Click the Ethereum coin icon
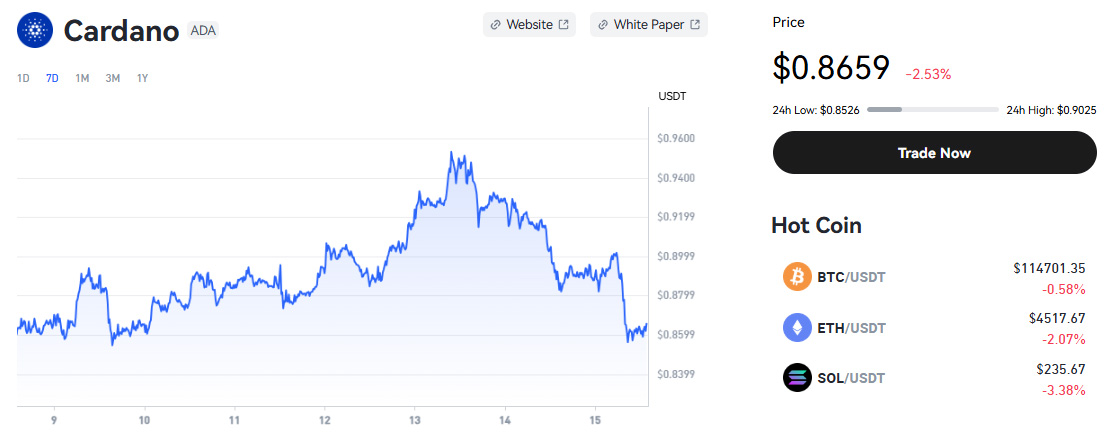Viewport: 1106px width, 437px height. pyautogui.click(x=797, y=327)
